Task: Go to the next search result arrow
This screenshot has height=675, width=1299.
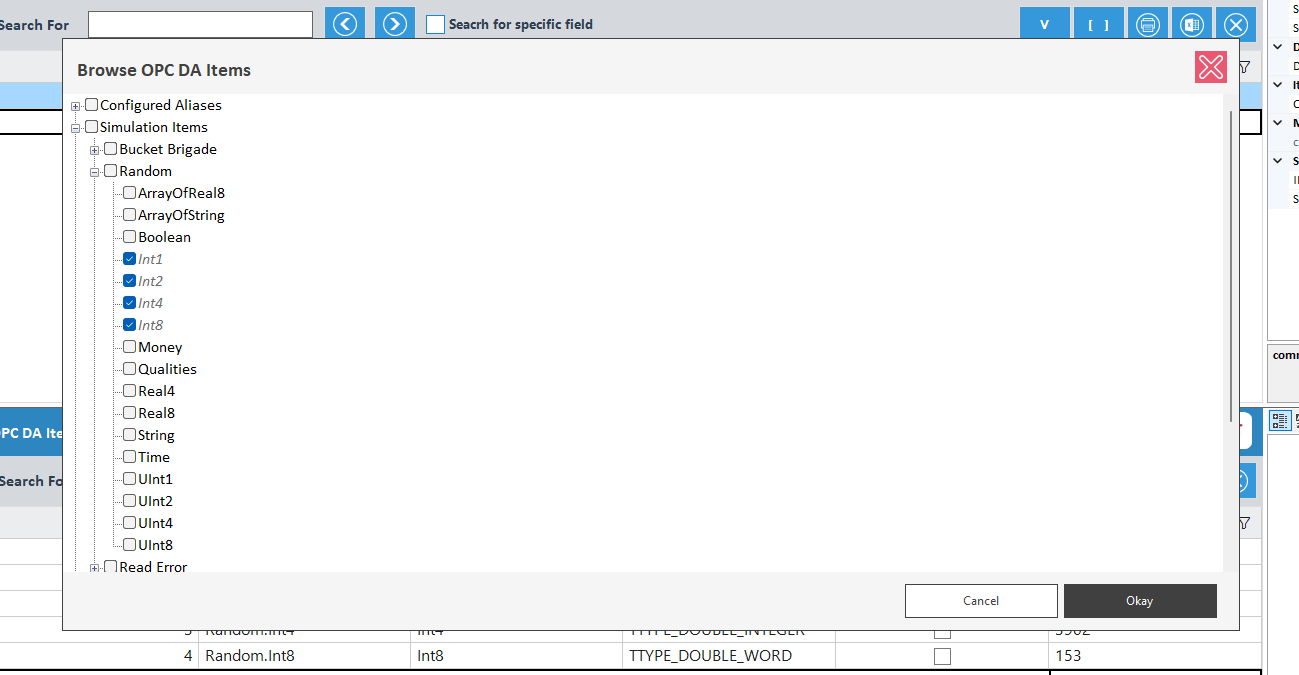Action: click(x=395, y=24)
